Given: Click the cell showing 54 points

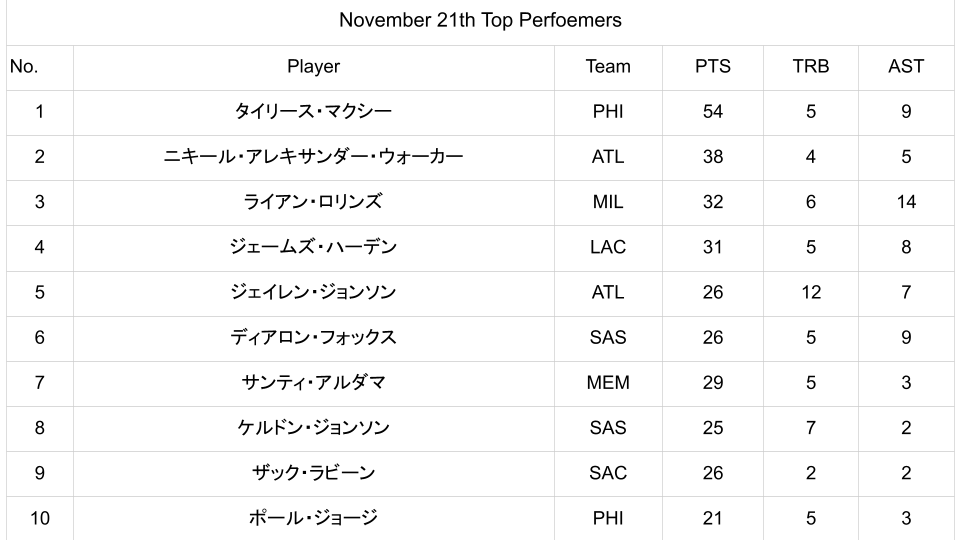Looking at the screenshot, I should (713, 112).
